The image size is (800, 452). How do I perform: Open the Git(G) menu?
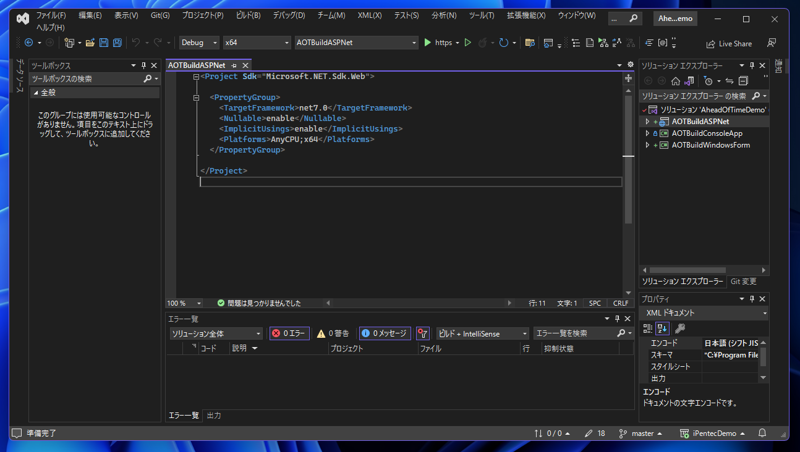(x=160, y=15)
